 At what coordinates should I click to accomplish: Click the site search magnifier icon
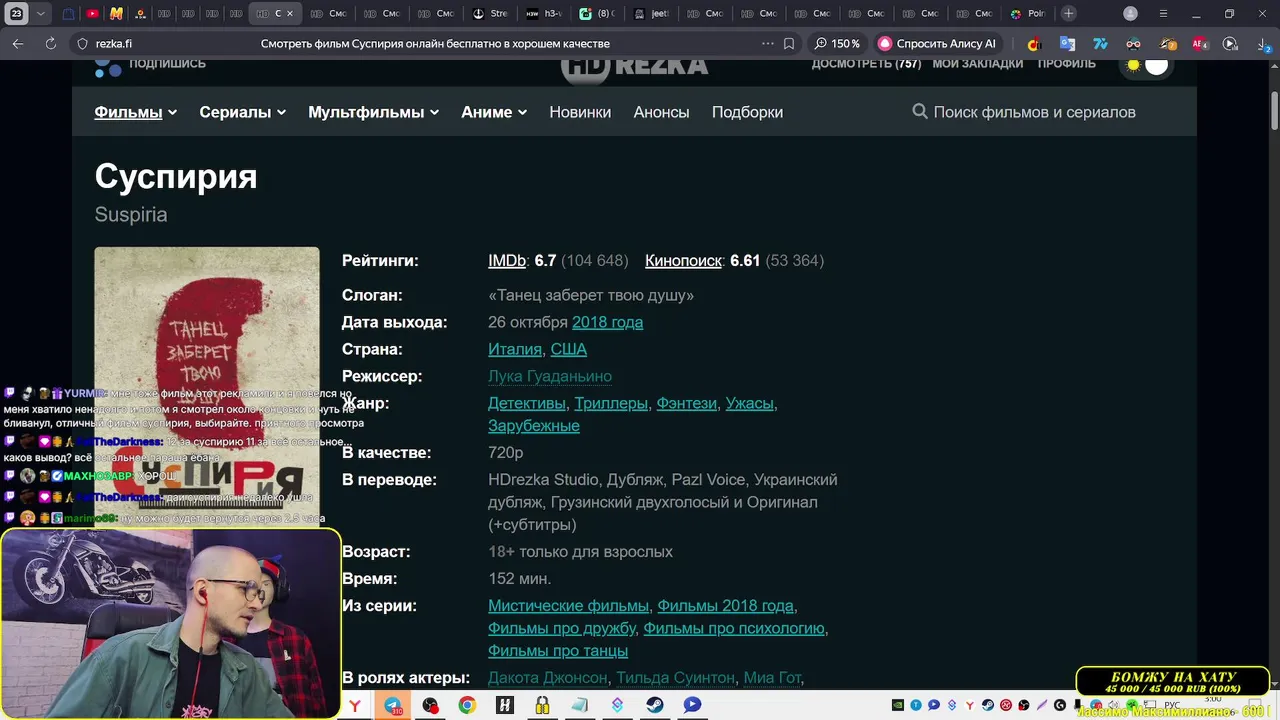point(920,112)
